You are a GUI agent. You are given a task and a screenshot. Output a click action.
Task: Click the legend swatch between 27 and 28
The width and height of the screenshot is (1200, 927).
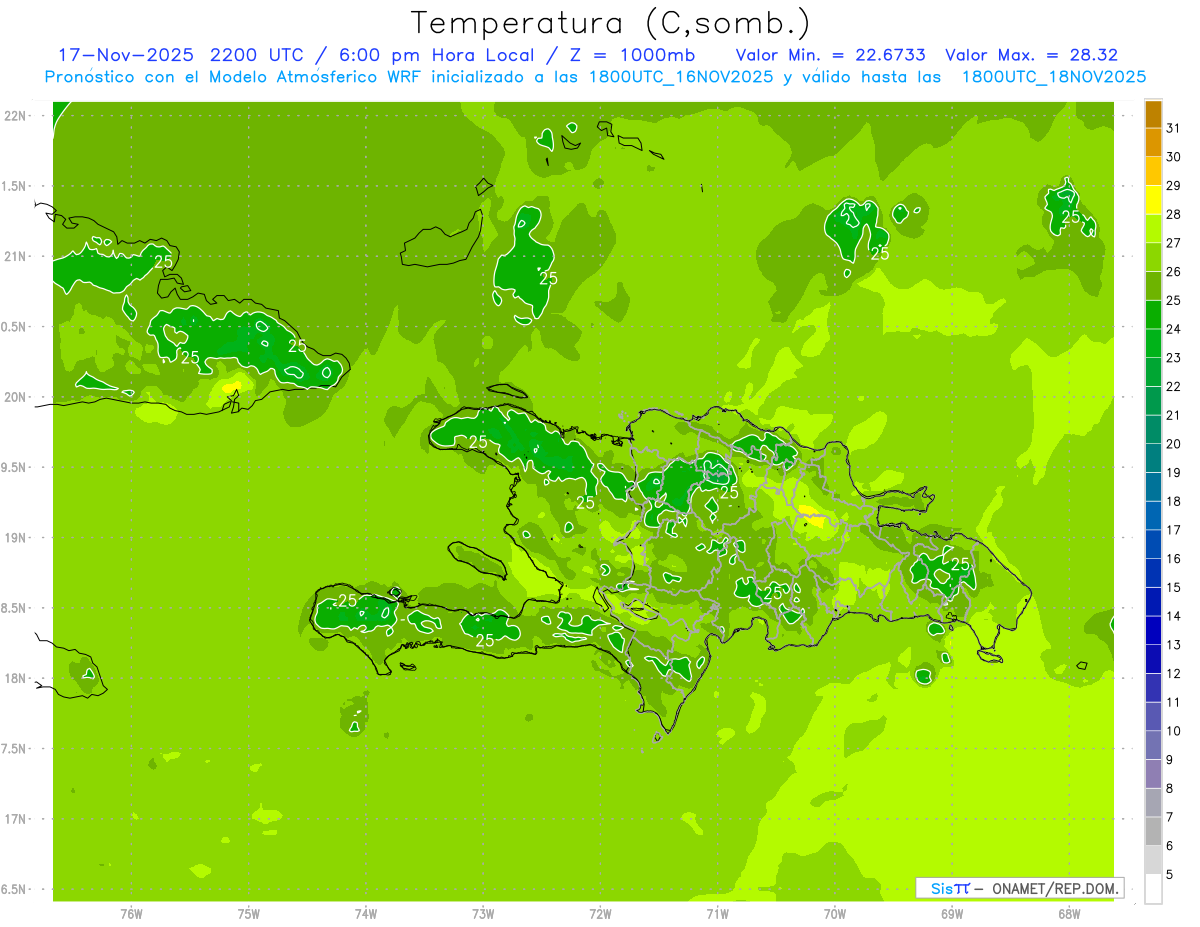[x=1153, y=229]
